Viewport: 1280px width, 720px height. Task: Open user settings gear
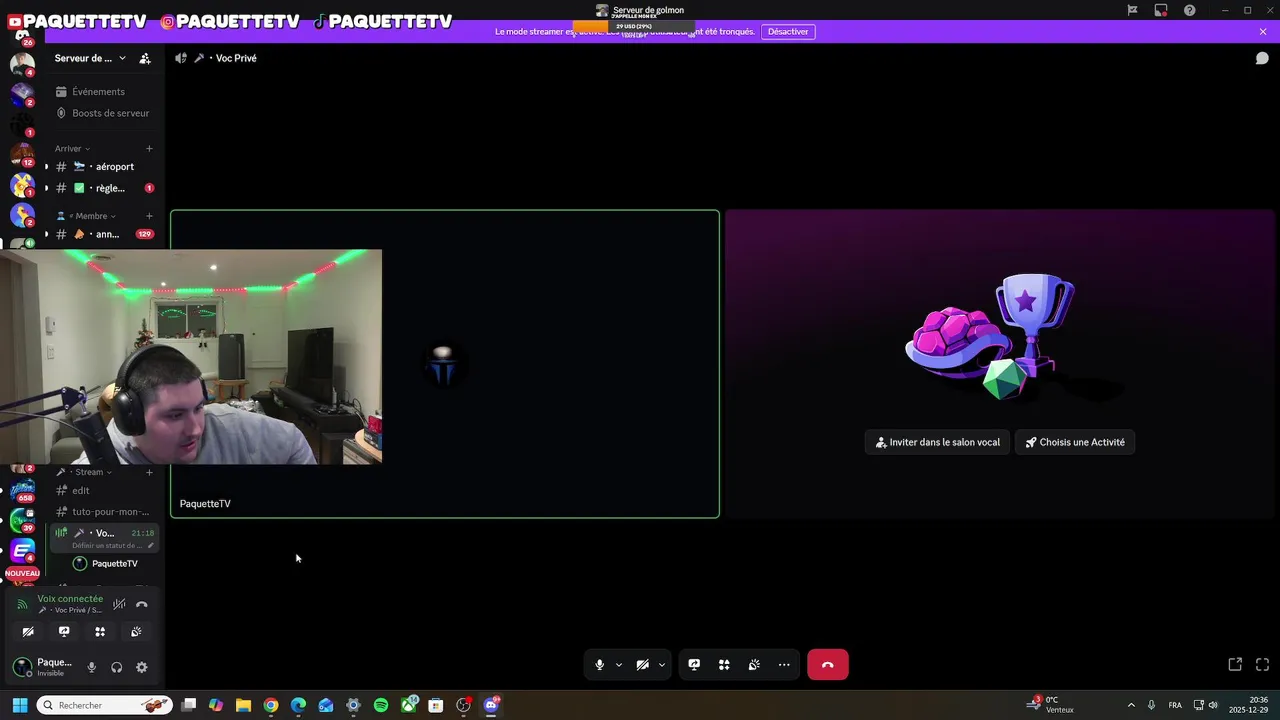pyautogui.click(x=142, y=668)
